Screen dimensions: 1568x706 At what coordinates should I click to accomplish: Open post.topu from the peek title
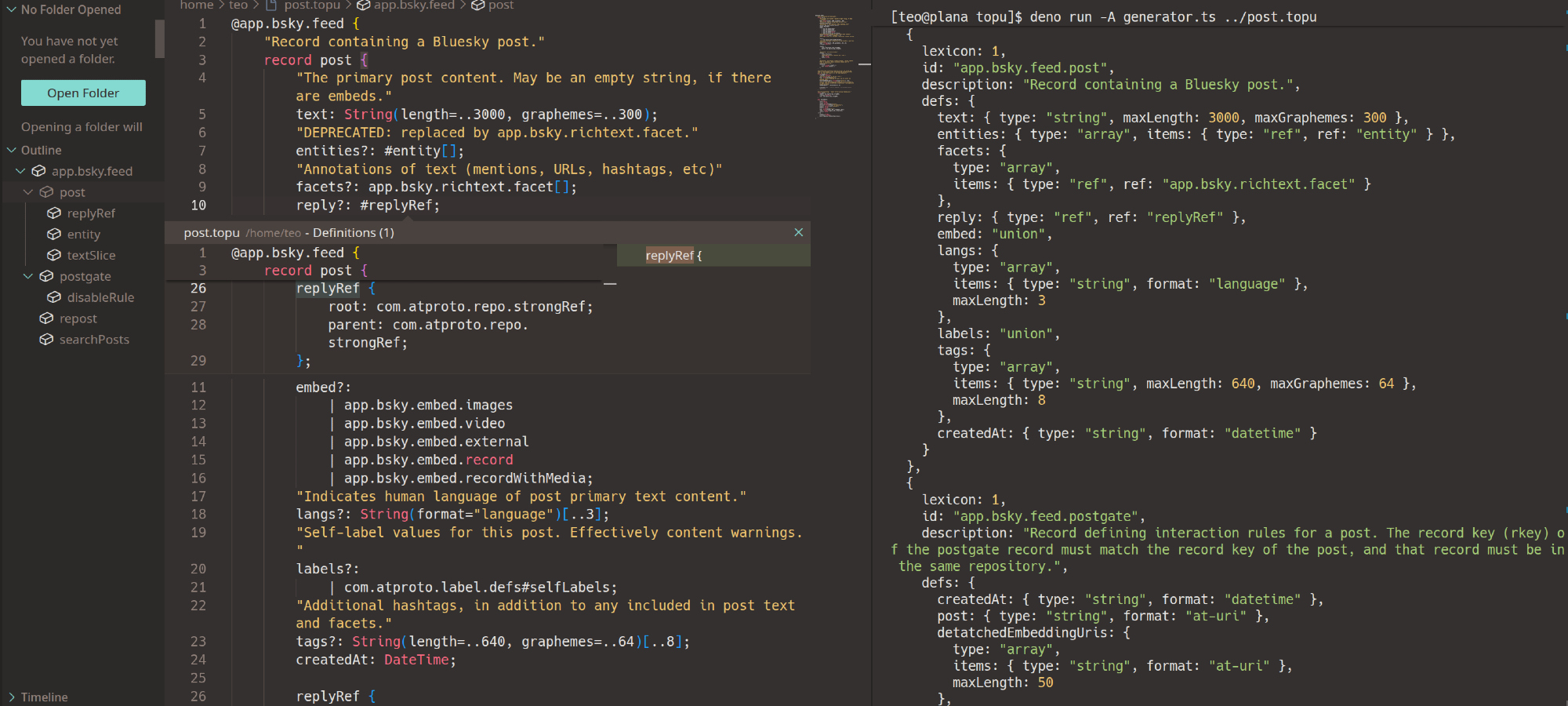[212, 233]
